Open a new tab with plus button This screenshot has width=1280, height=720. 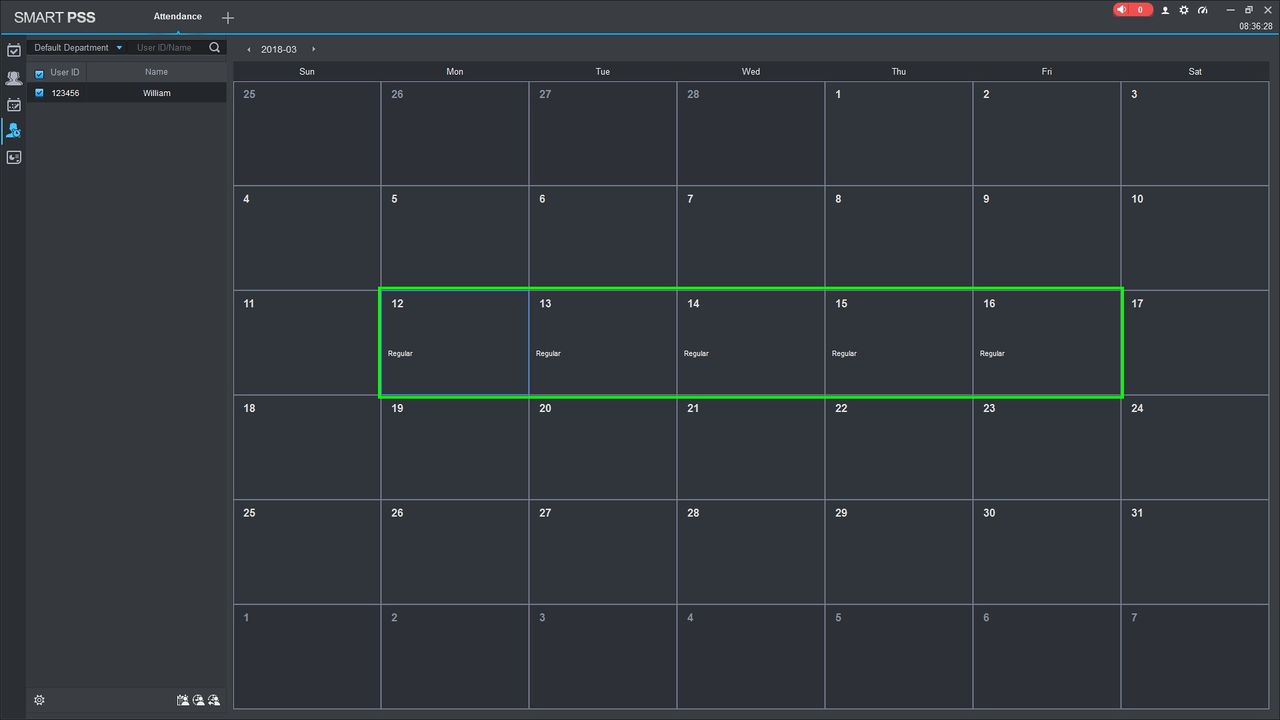click(228, 18)
